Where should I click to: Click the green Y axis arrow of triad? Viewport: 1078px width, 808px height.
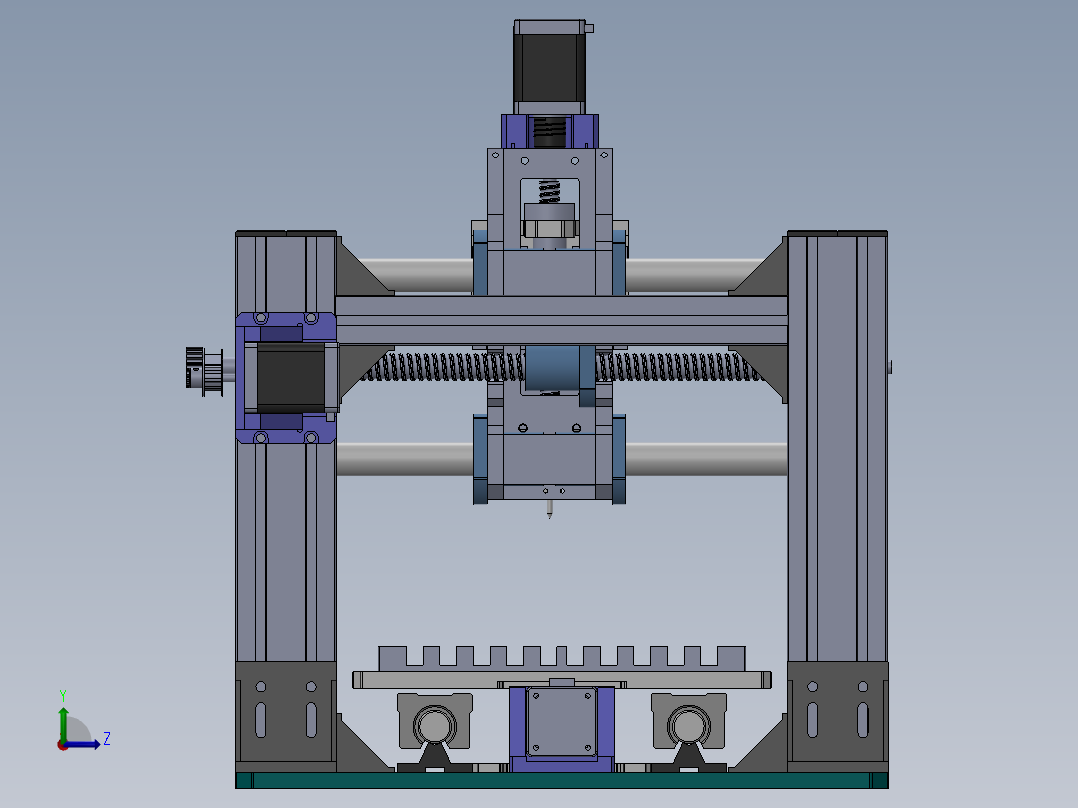[x=63, y=717]
